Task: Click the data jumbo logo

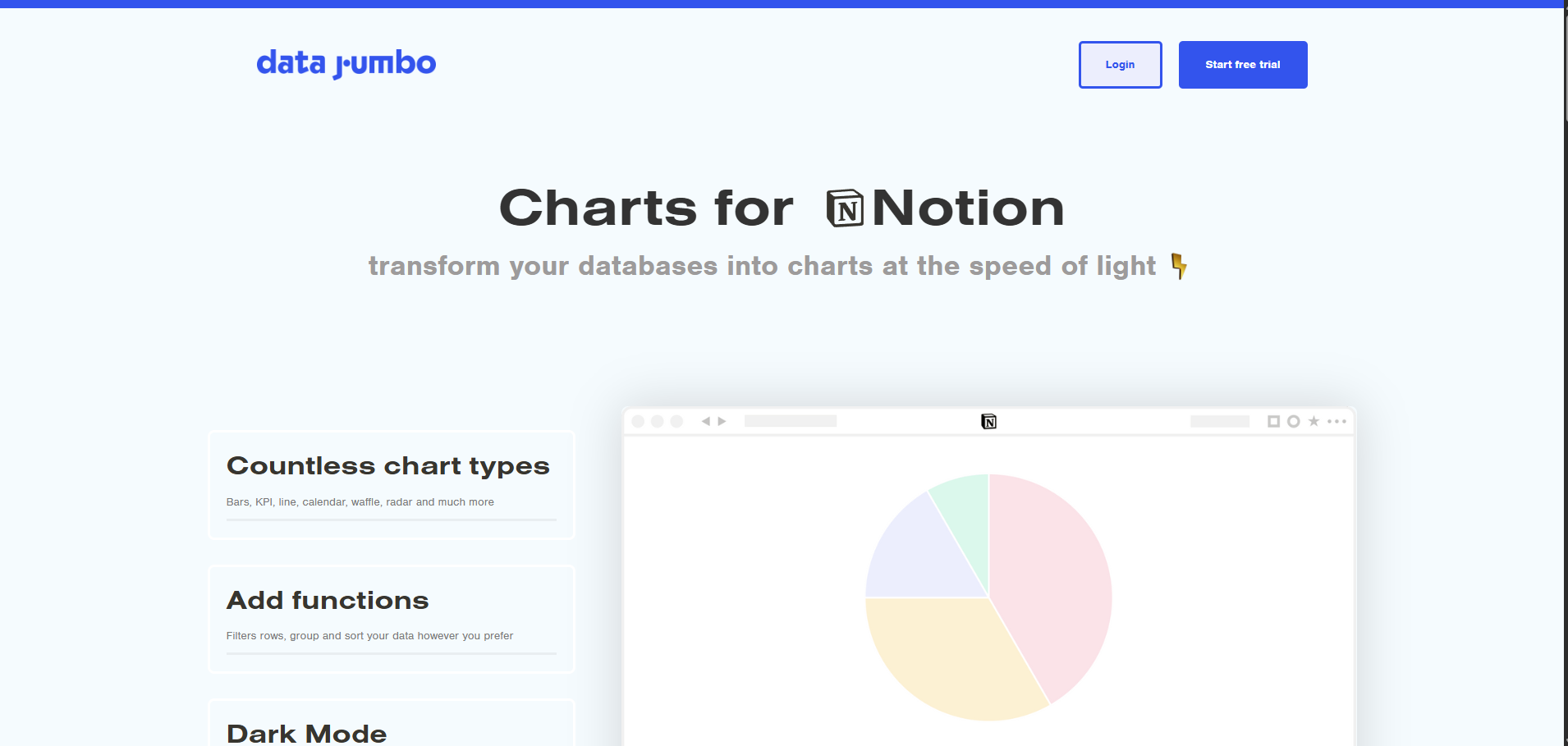Action: 346,62
